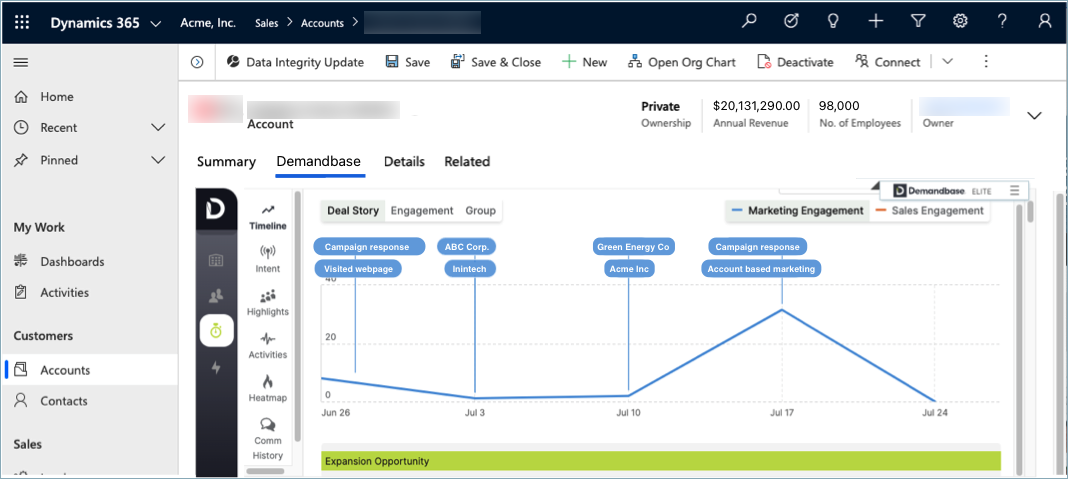The height and width of the screenshot is (479, 1068).
Task: Select the Deal Story view
Action: pos(353,211)
